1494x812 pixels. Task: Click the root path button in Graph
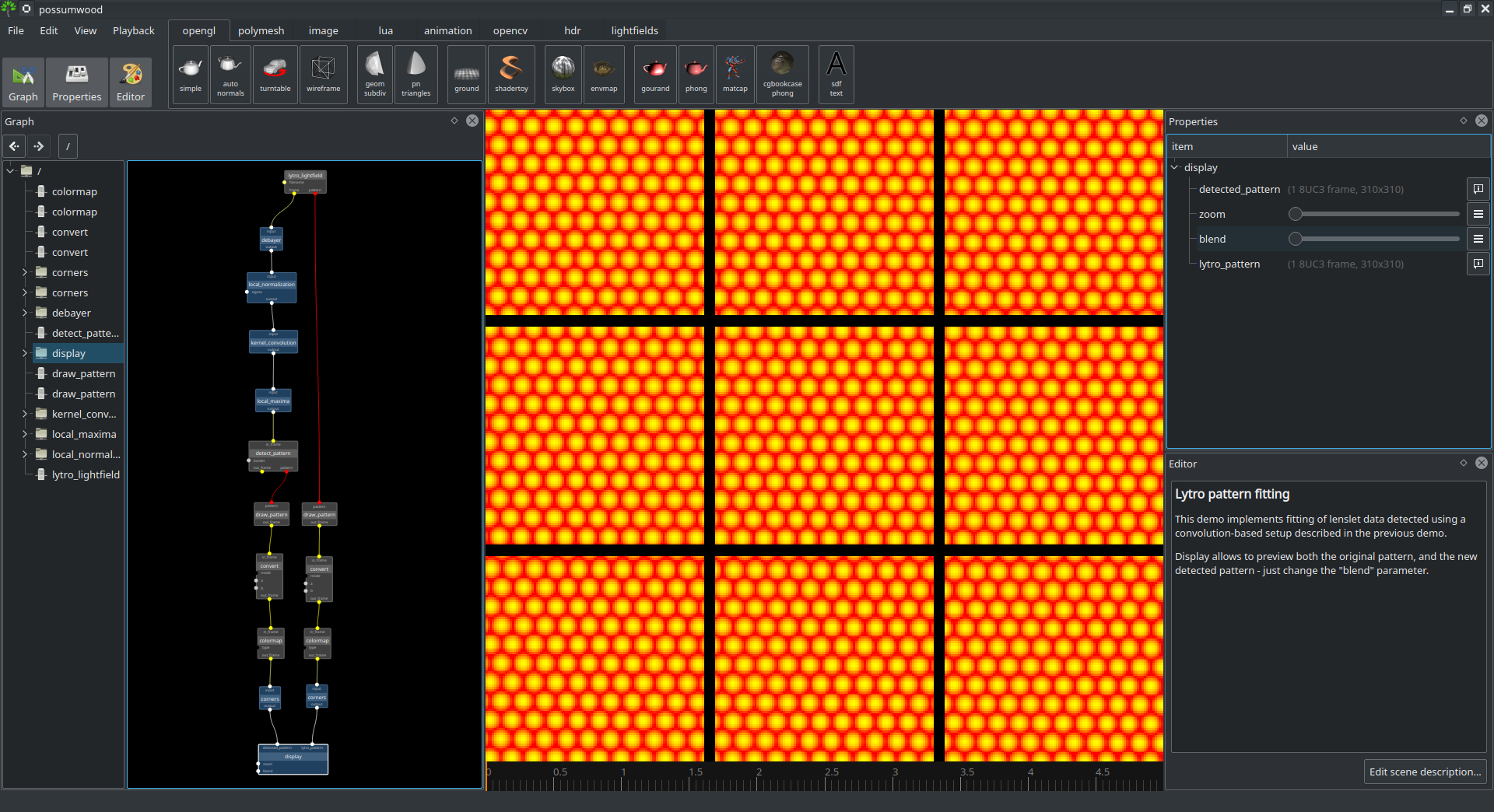click(x=68, y=146)
